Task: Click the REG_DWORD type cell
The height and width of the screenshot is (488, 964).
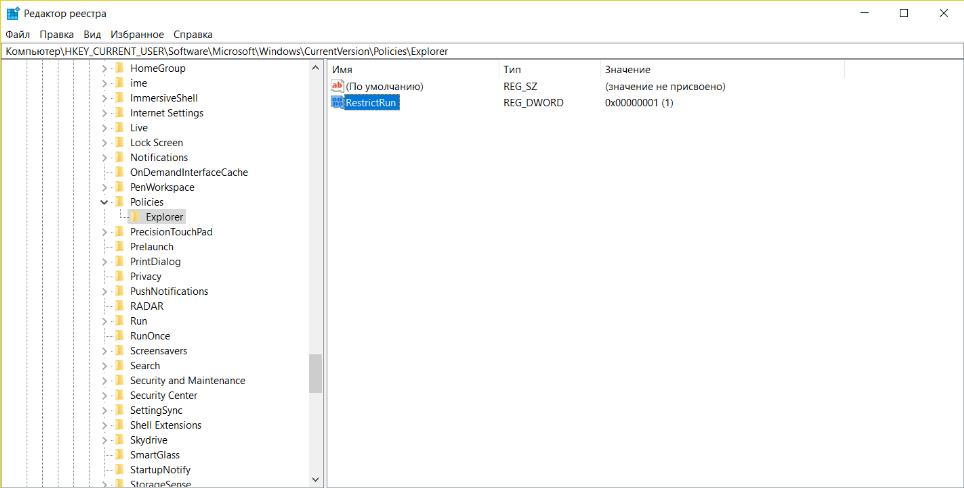Action: (533, 103)
